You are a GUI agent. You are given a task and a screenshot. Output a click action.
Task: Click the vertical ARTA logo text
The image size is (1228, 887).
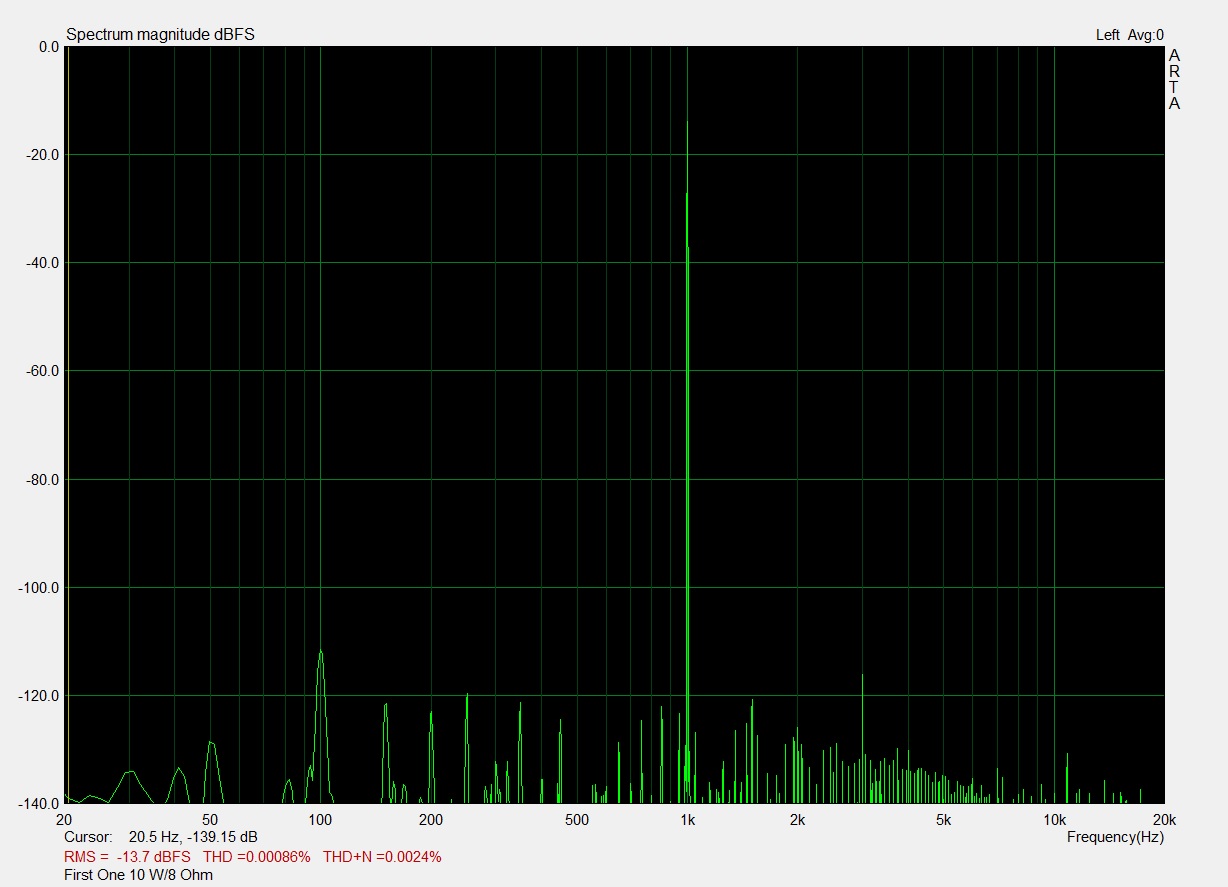tap(1175, 79)
